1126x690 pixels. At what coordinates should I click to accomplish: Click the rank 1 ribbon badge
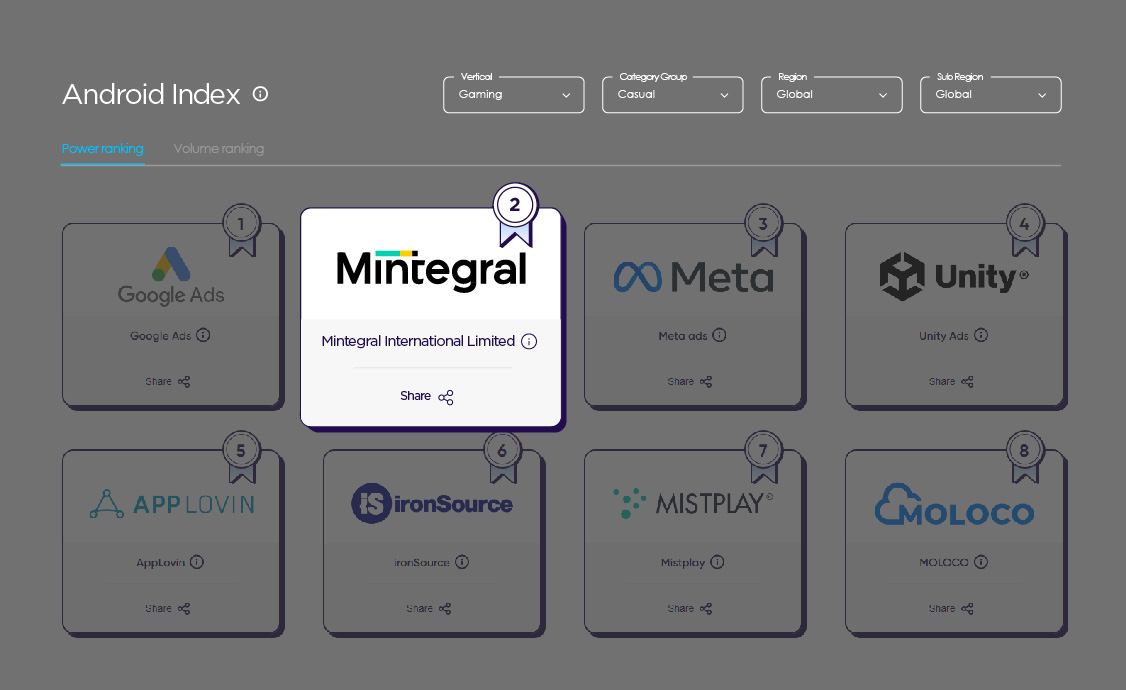[241, 230]
